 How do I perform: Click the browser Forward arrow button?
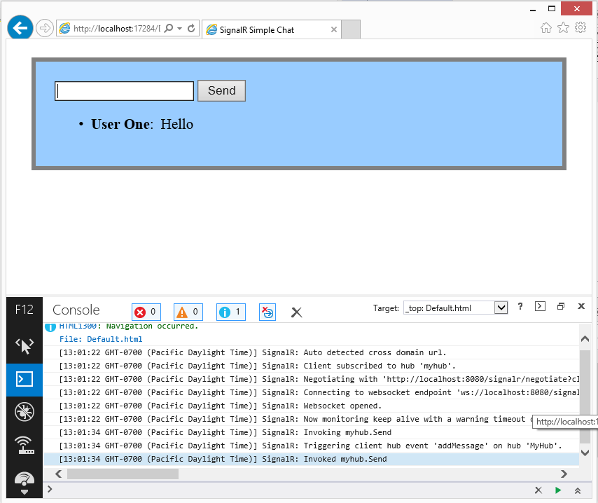[45, 28]
